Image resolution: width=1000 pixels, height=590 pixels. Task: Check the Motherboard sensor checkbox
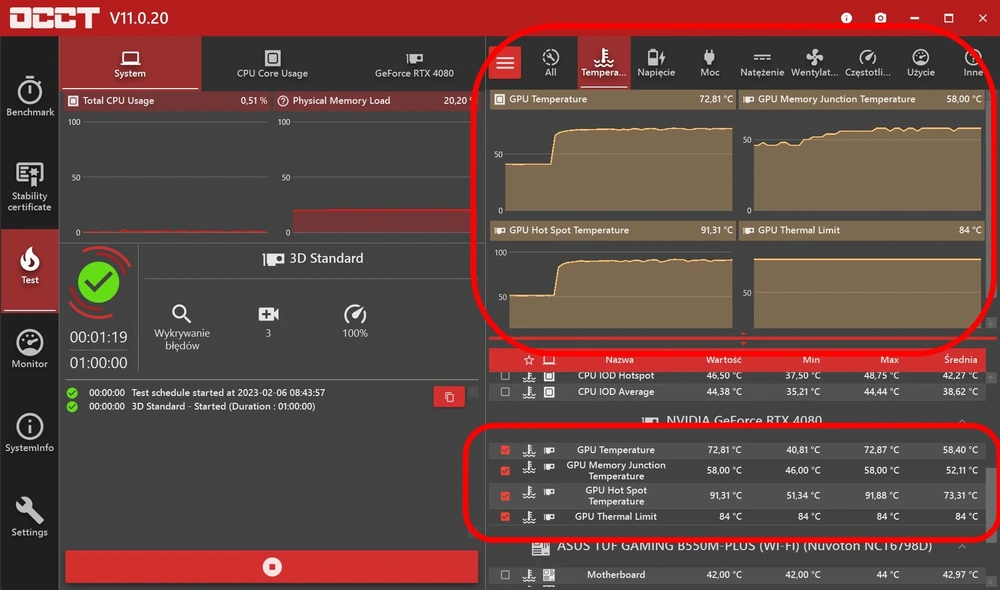(505, 575)
